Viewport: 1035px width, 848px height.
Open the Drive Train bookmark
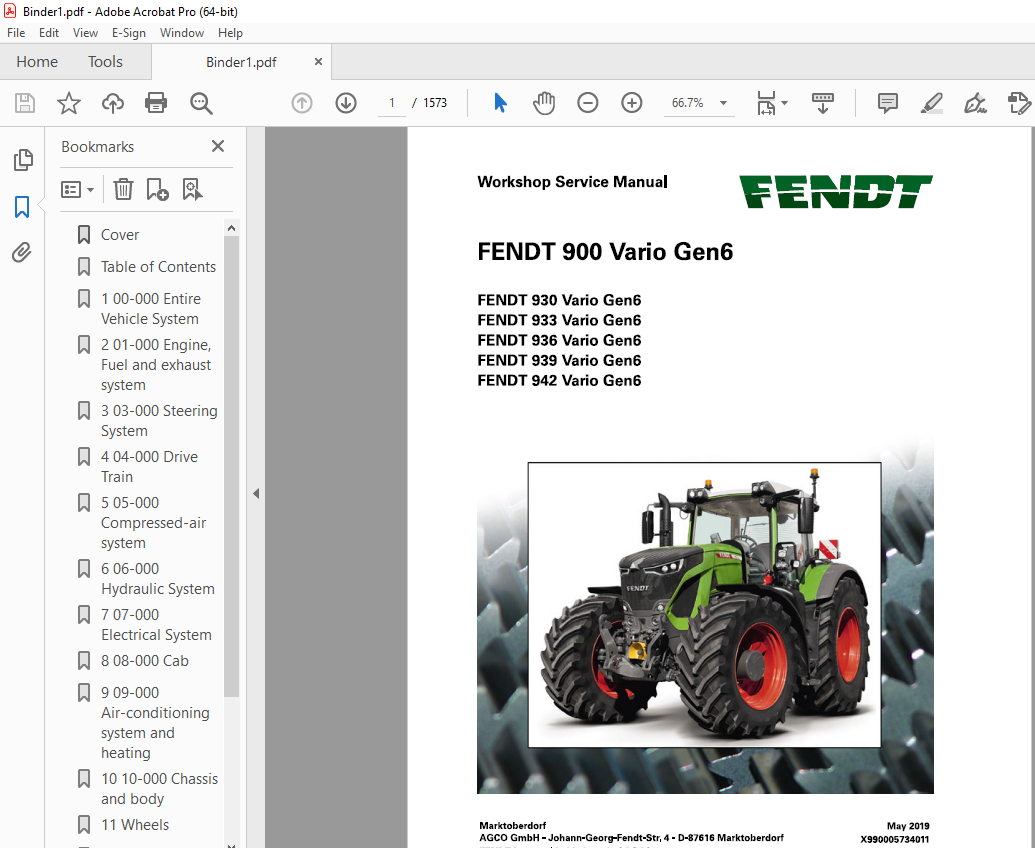149,467
